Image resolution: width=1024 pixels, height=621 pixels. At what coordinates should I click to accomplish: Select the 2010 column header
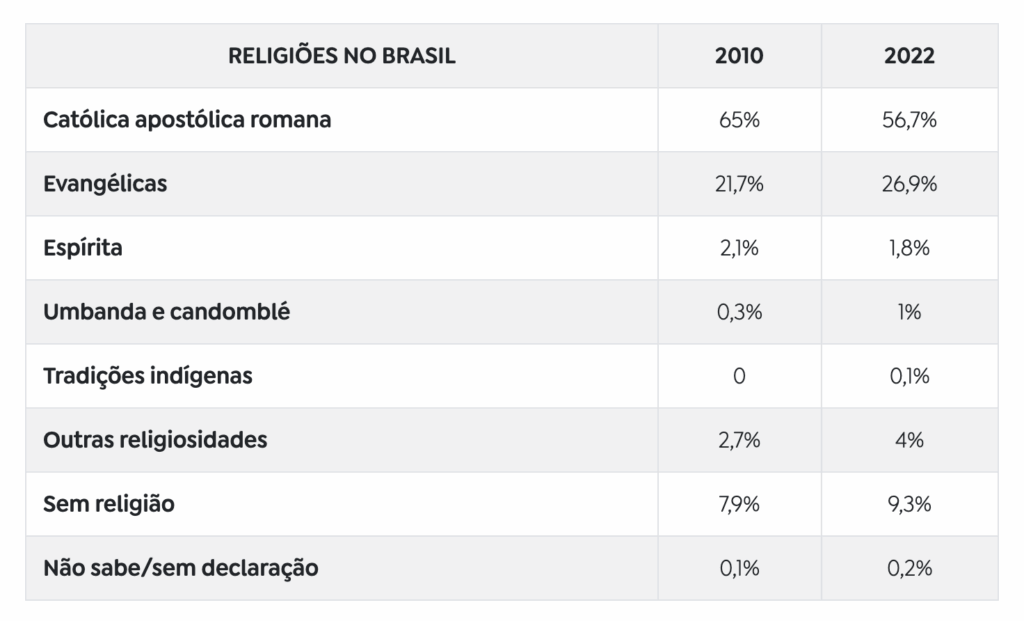point(739,56)
